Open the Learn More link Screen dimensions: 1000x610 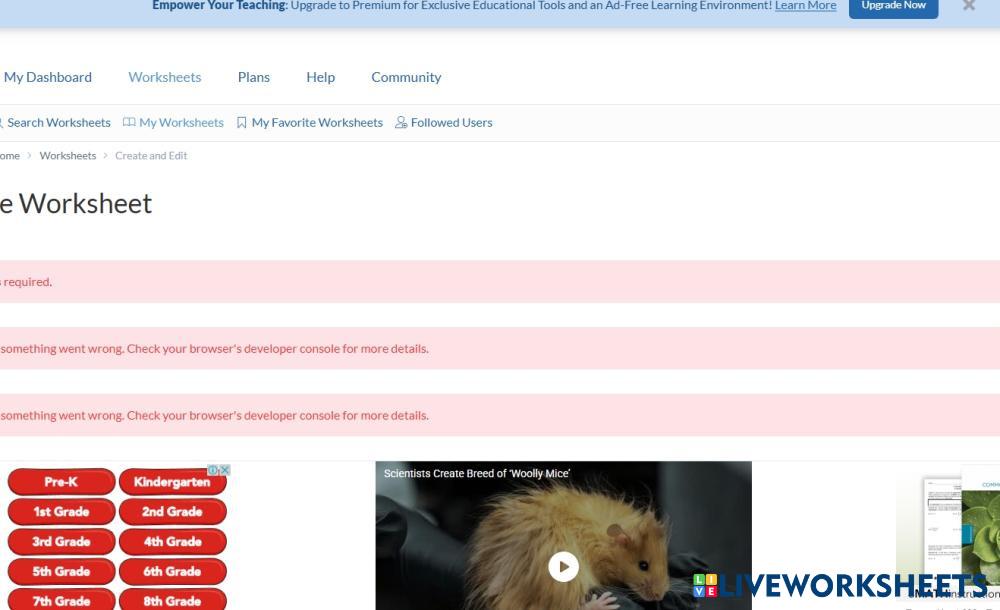805,6
